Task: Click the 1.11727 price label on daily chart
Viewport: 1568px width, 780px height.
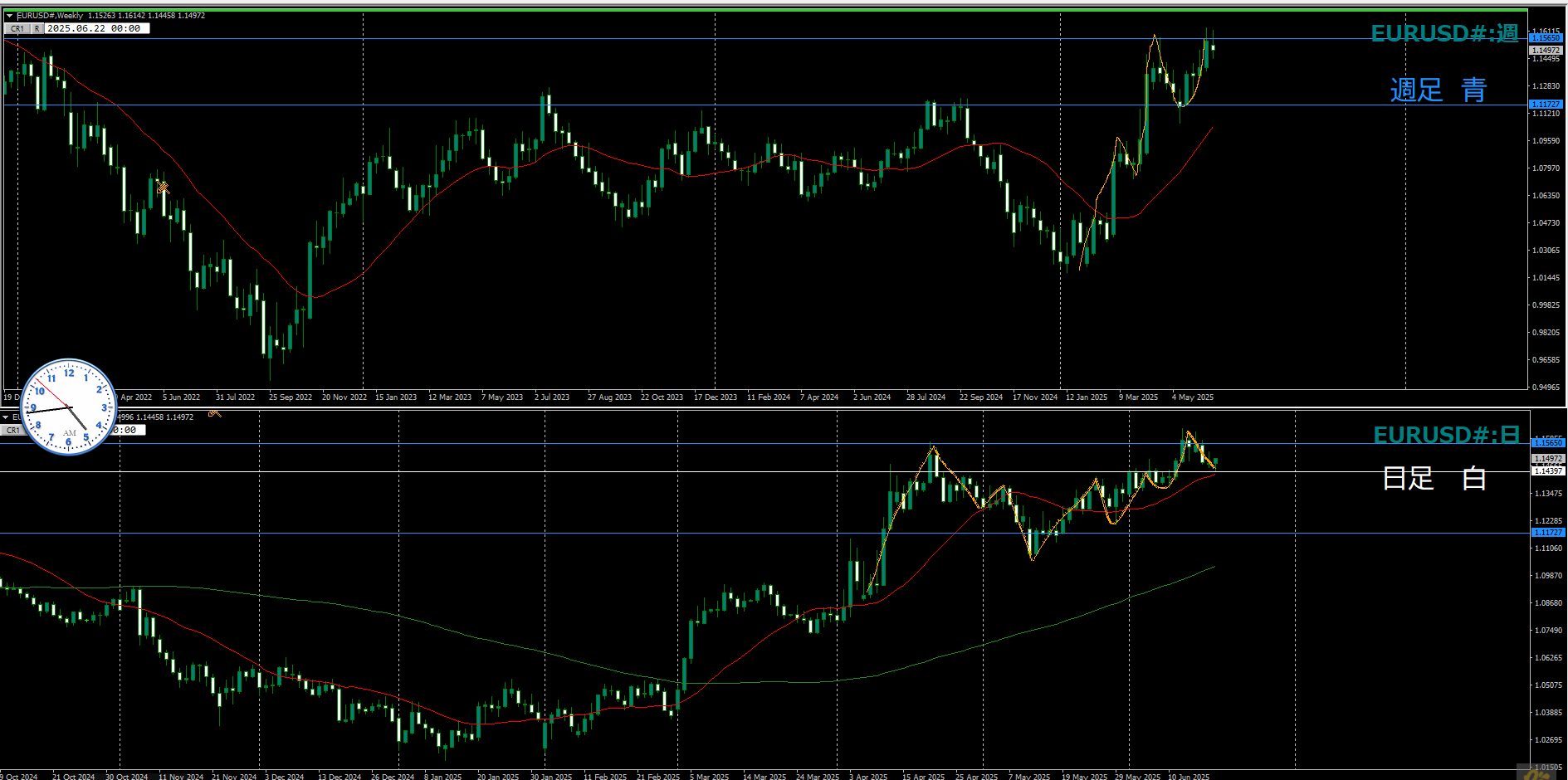Action: [1547, 533]
